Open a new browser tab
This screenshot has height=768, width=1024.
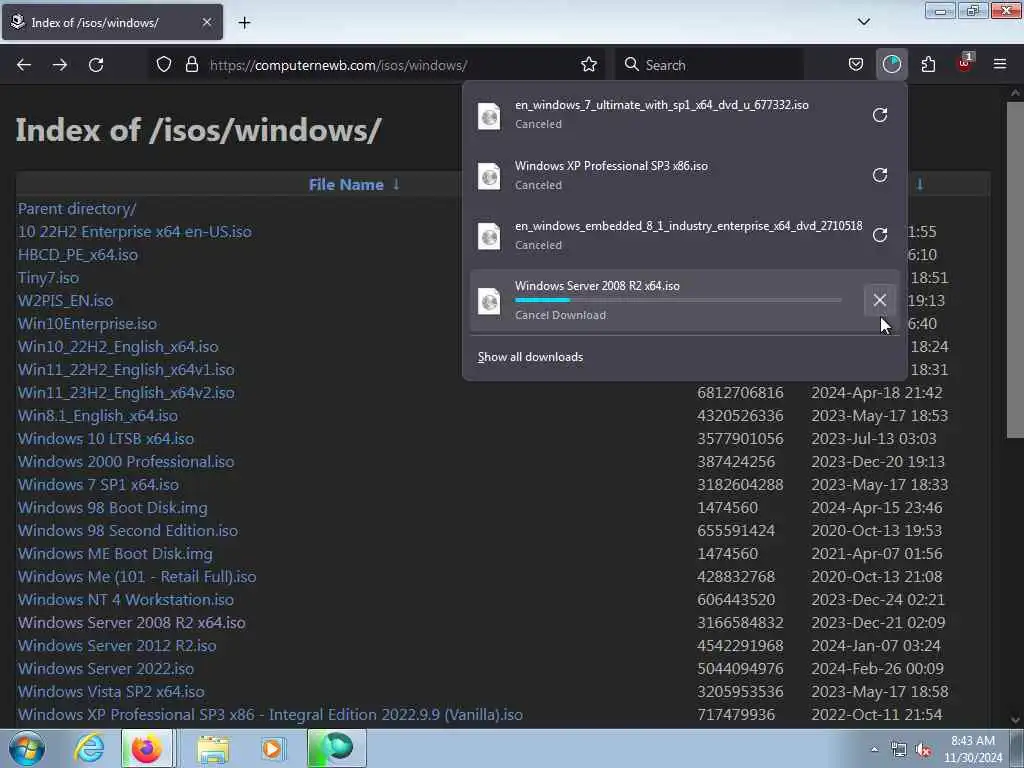point(244,23)
